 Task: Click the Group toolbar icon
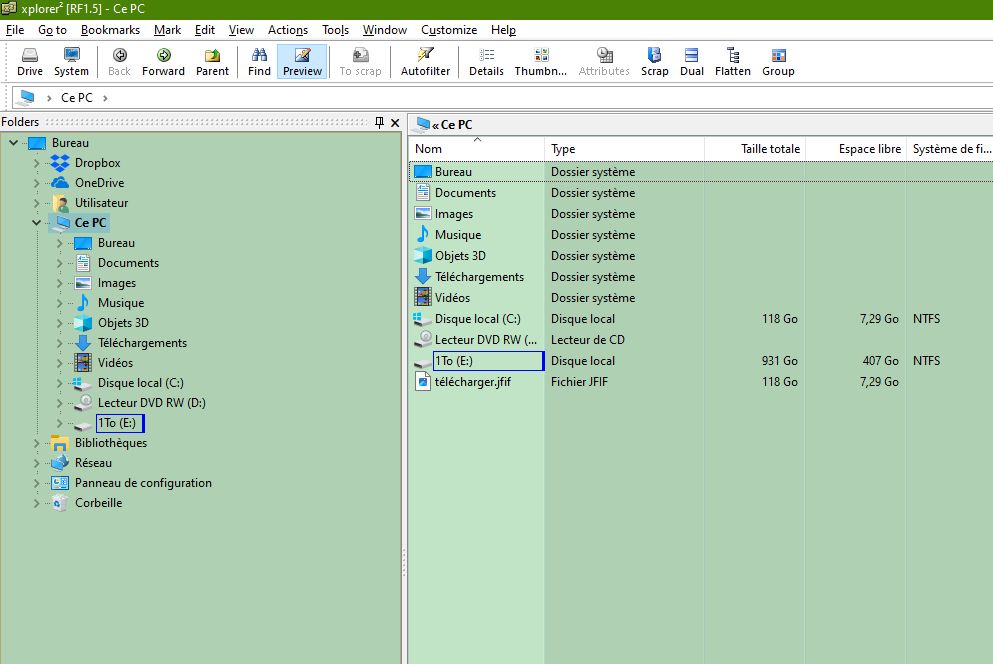coord(778,61)
